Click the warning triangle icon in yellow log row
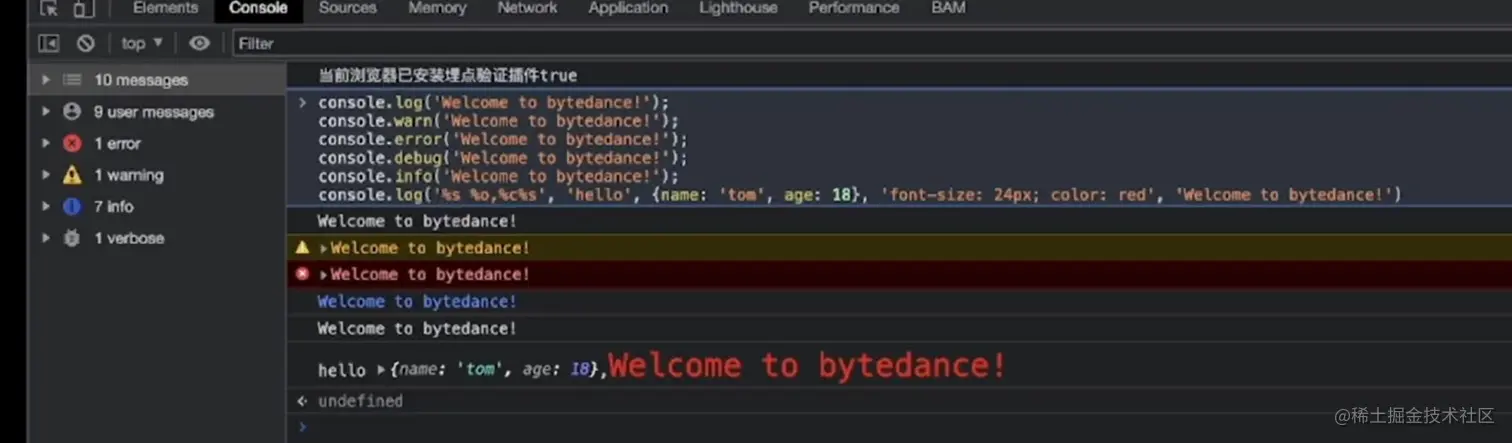1512x443 pixels. [x=302, y=247]
